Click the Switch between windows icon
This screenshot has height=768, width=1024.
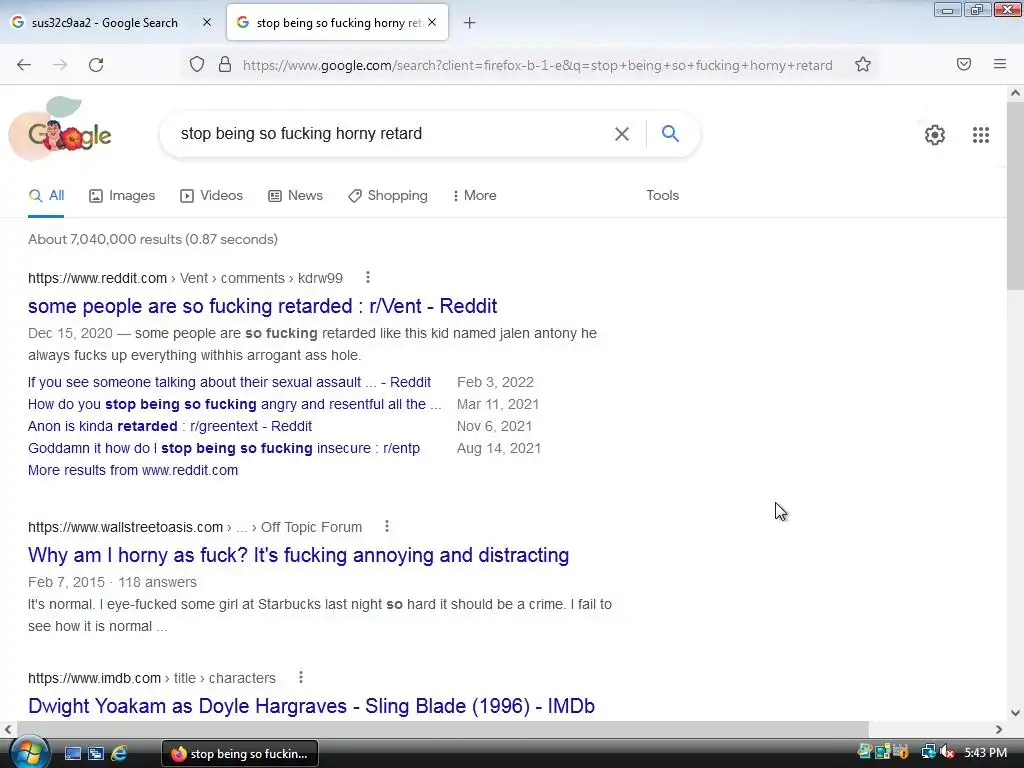click(x=96, y=754)
